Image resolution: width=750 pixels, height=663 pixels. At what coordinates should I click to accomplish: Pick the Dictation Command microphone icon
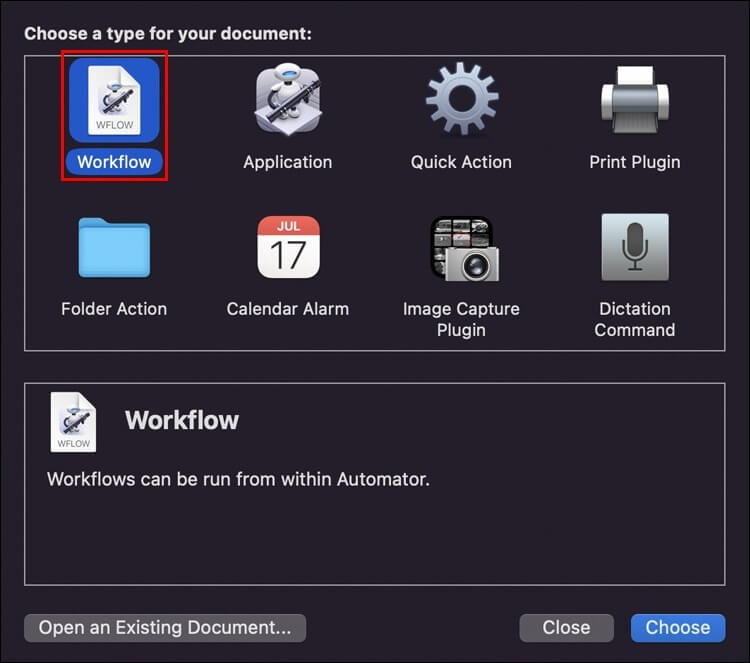click(635, 247)
